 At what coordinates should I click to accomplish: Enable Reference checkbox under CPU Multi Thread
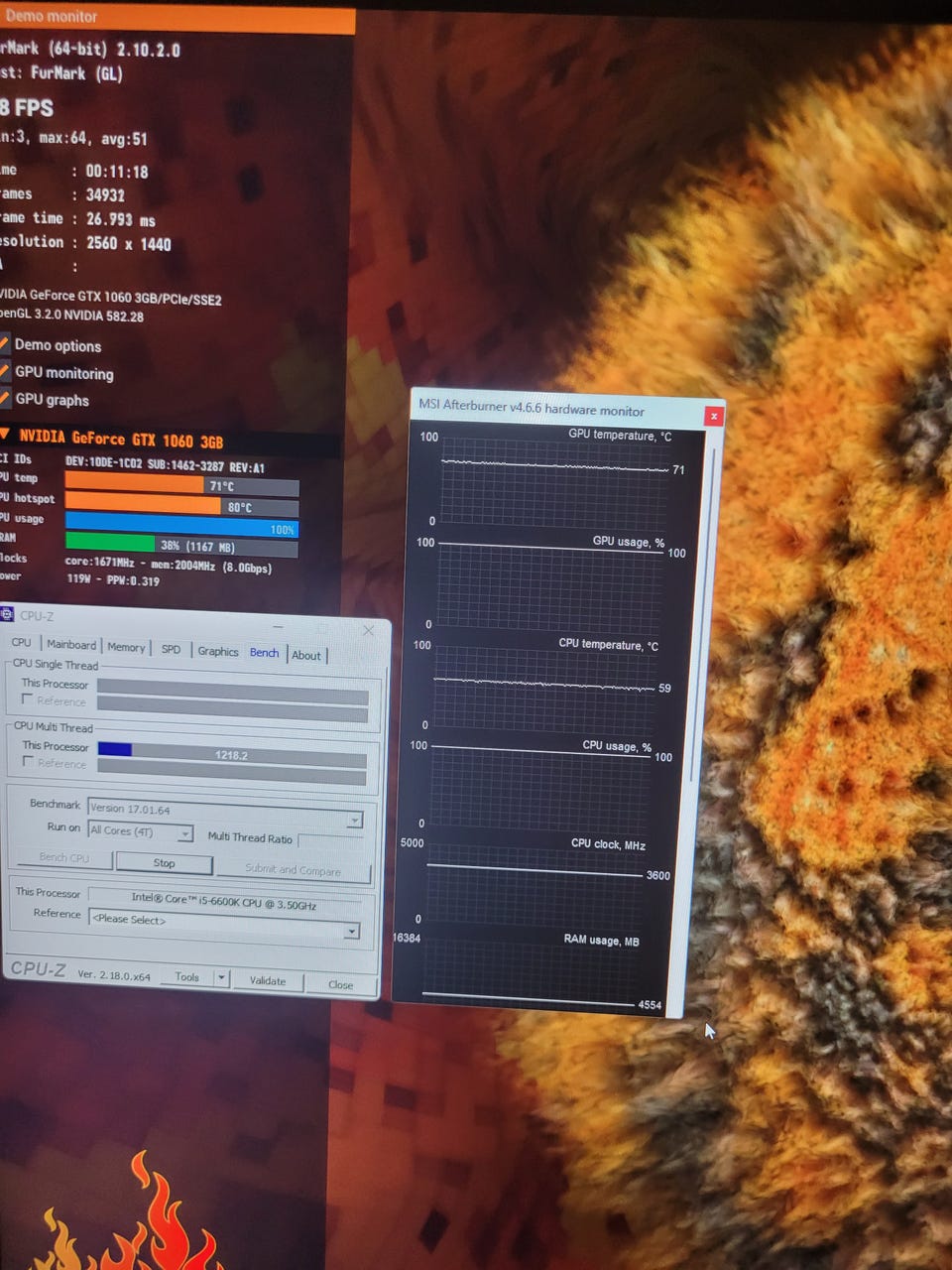(29, 761)
